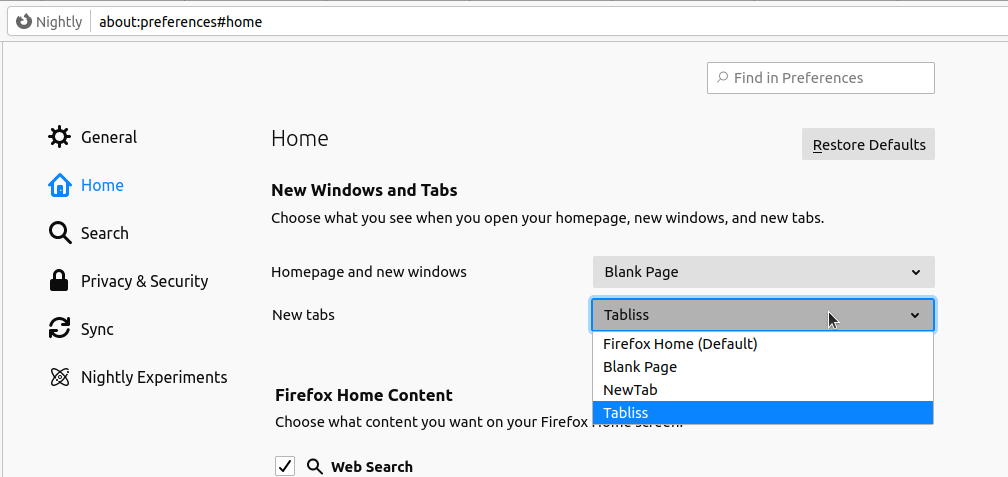Image resolution: width=1008 pixels, height=477 pixels.
Task: Open the Privacy & Security settings label
Action: point(145,282)
